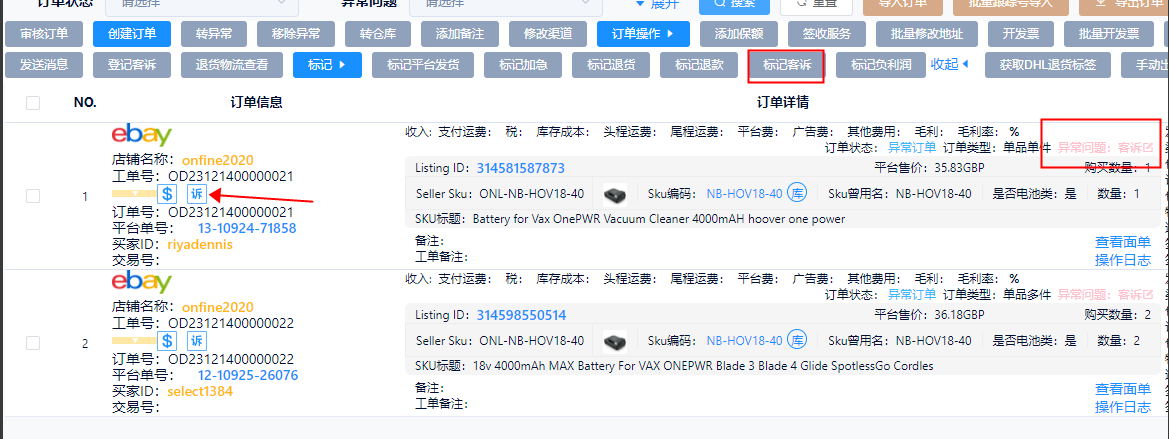
Task: Expand the 标记 dropdown button
Action: [x=327, y=66]
